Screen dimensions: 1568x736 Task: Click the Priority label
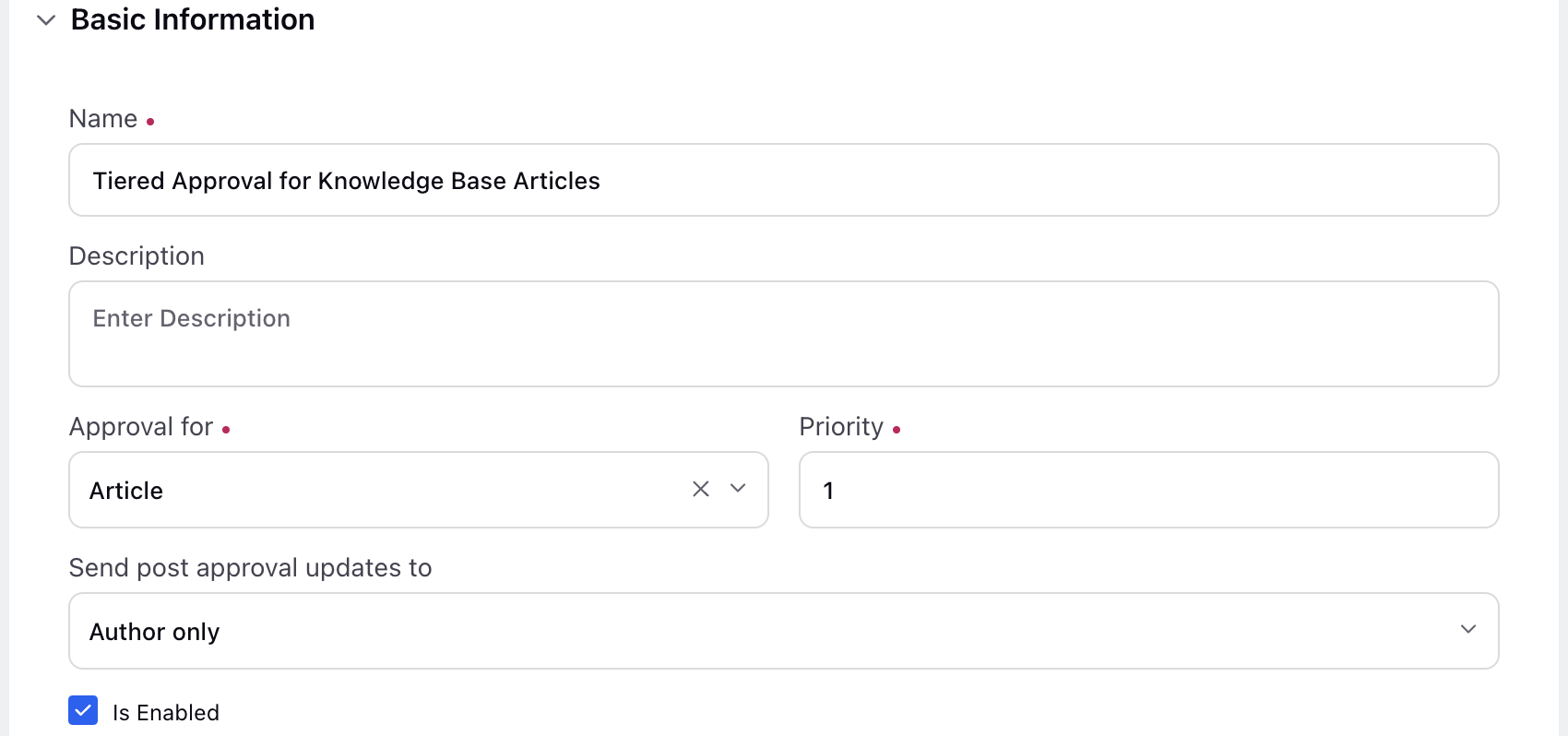(x=841, y=427)
